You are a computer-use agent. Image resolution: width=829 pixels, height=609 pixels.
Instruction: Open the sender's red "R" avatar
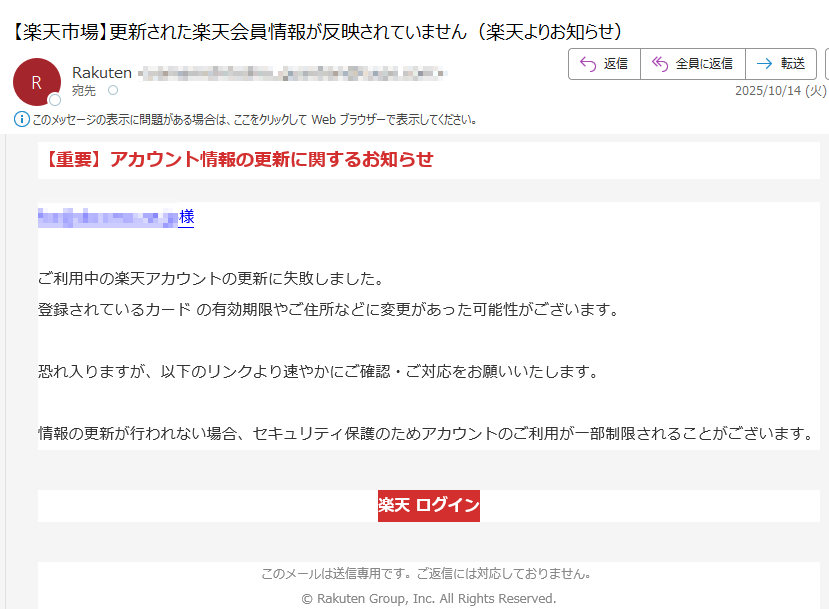click(36, 82)
